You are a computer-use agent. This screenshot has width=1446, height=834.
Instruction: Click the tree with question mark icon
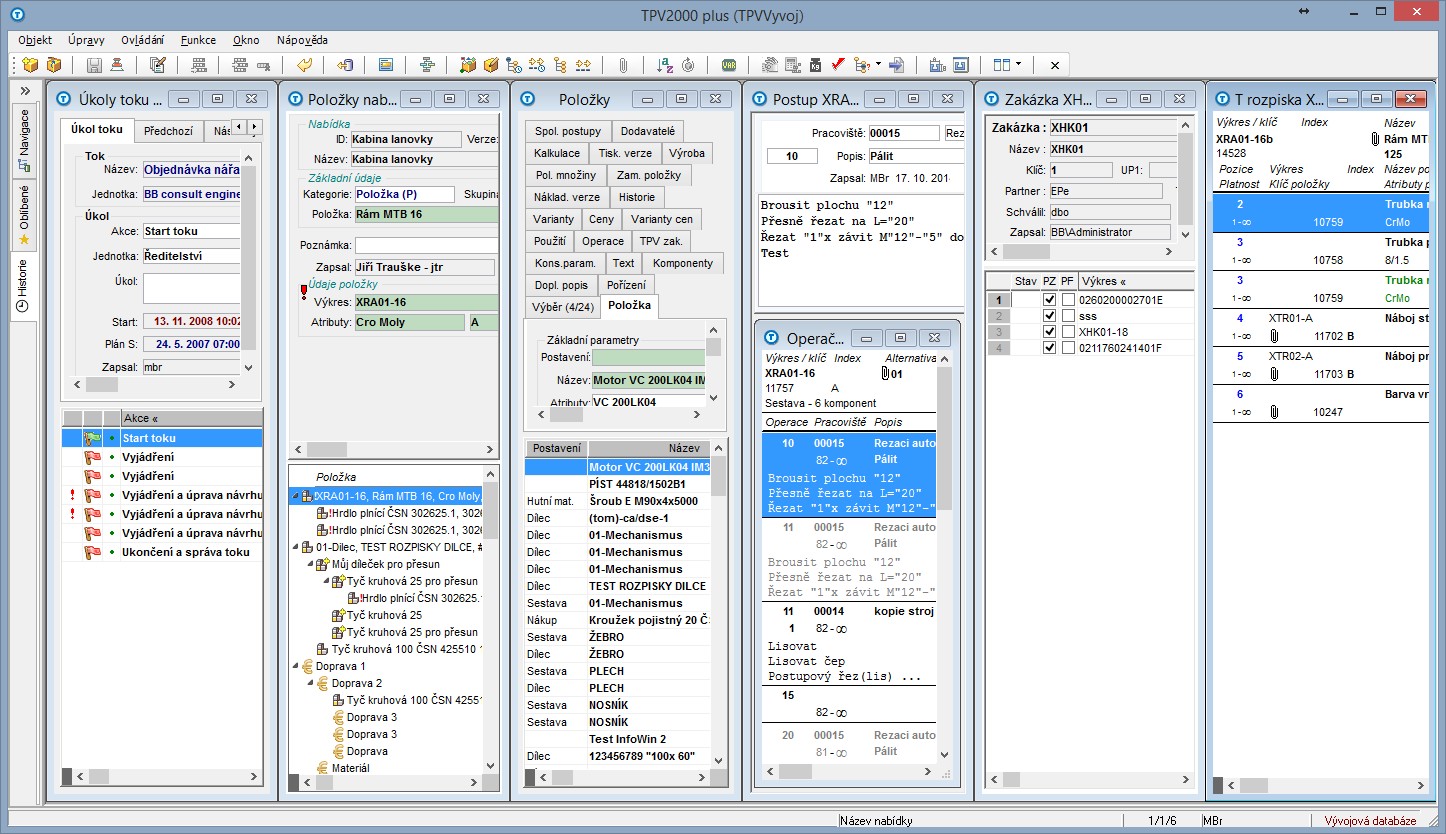pos(862,65)
